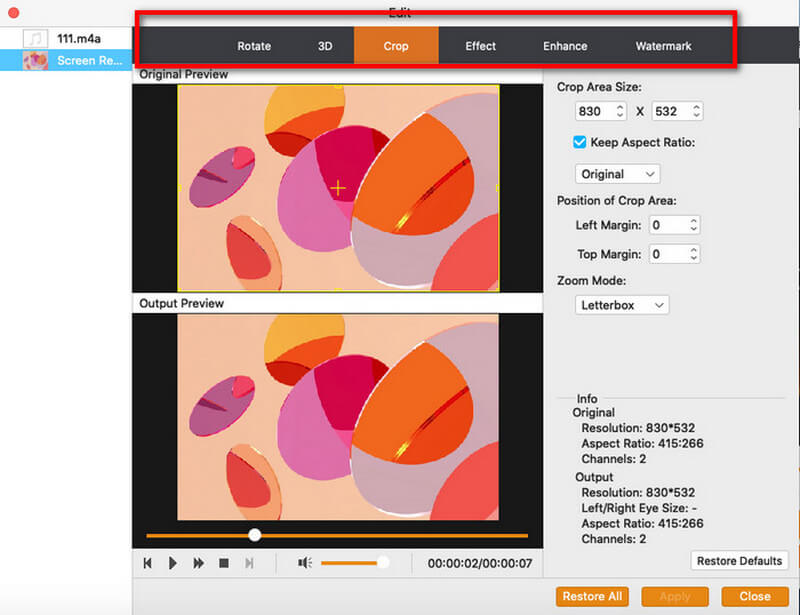Click the Left Margin input field
Image resolution: width=800 pixels, height=615 pixels.
(667, 226)
